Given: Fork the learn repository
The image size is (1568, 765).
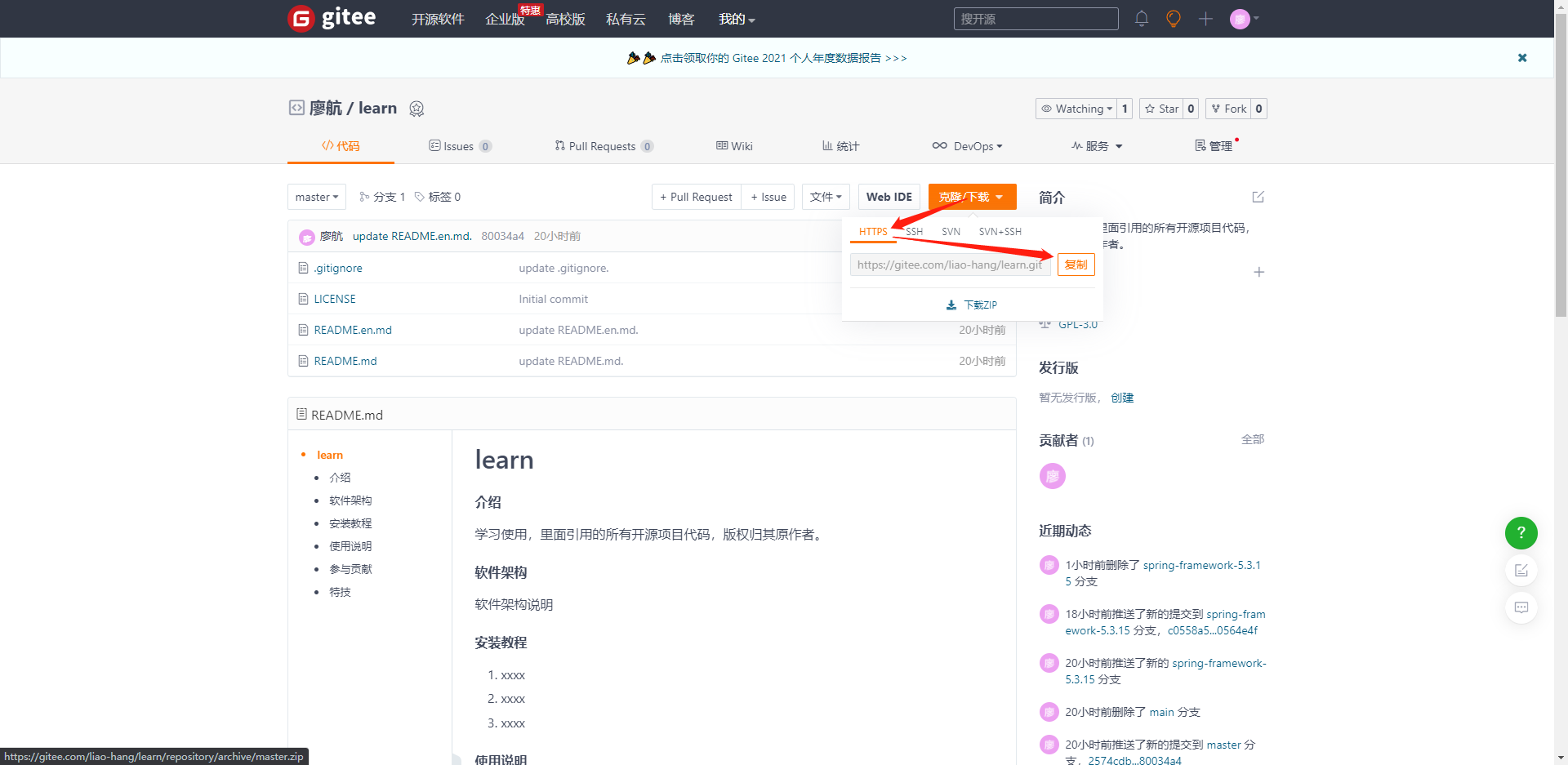Looking at the screenshot, I should pyautogui.click(x=1228, y=109).
